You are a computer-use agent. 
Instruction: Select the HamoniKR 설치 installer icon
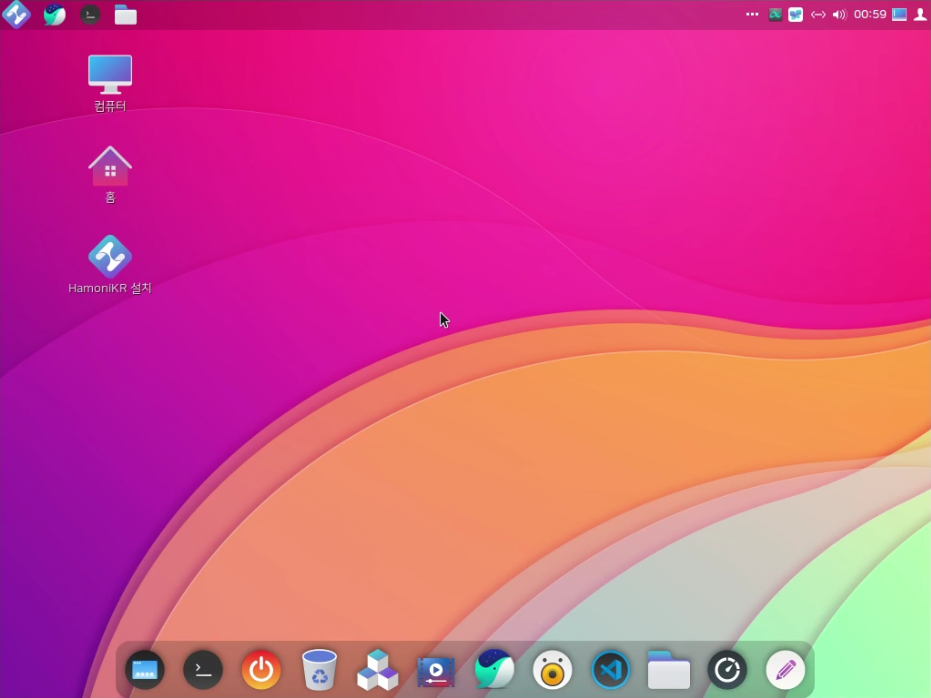coord(110,258)
